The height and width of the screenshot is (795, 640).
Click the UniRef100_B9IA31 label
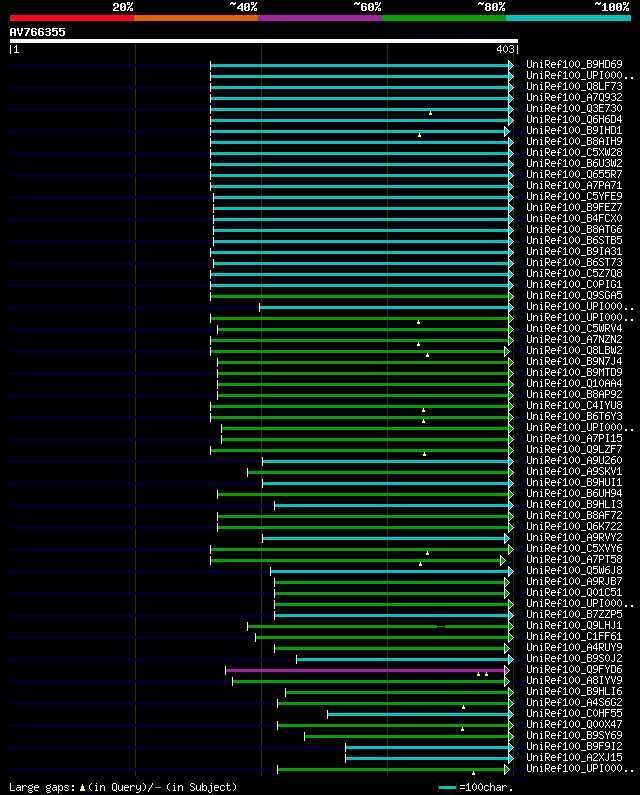[574, 251]
